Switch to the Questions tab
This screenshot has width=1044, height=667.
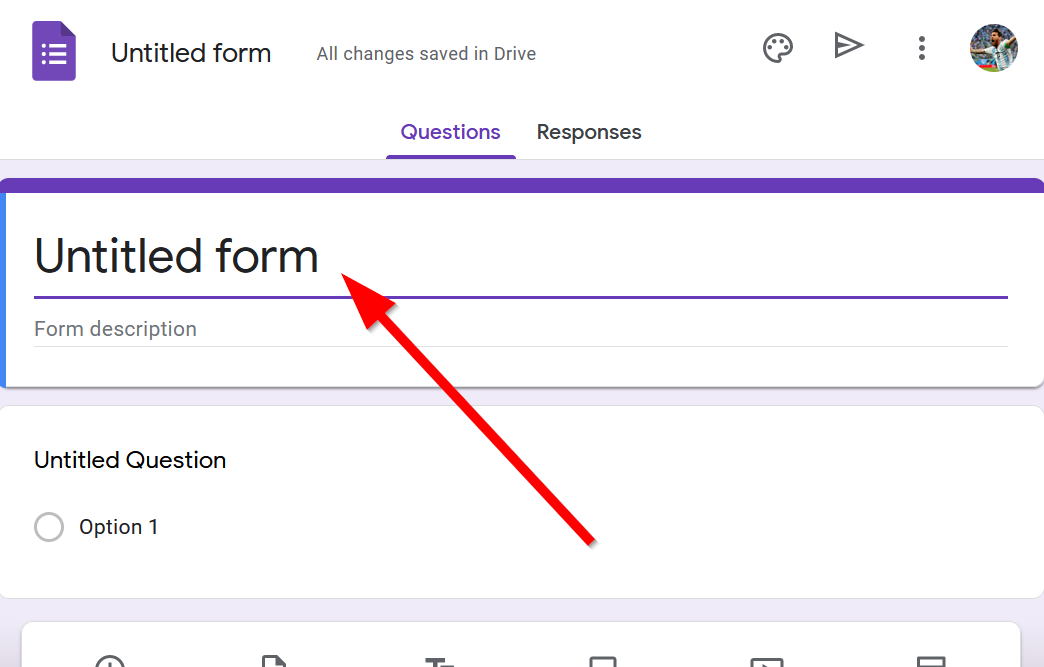click(450, 132)
